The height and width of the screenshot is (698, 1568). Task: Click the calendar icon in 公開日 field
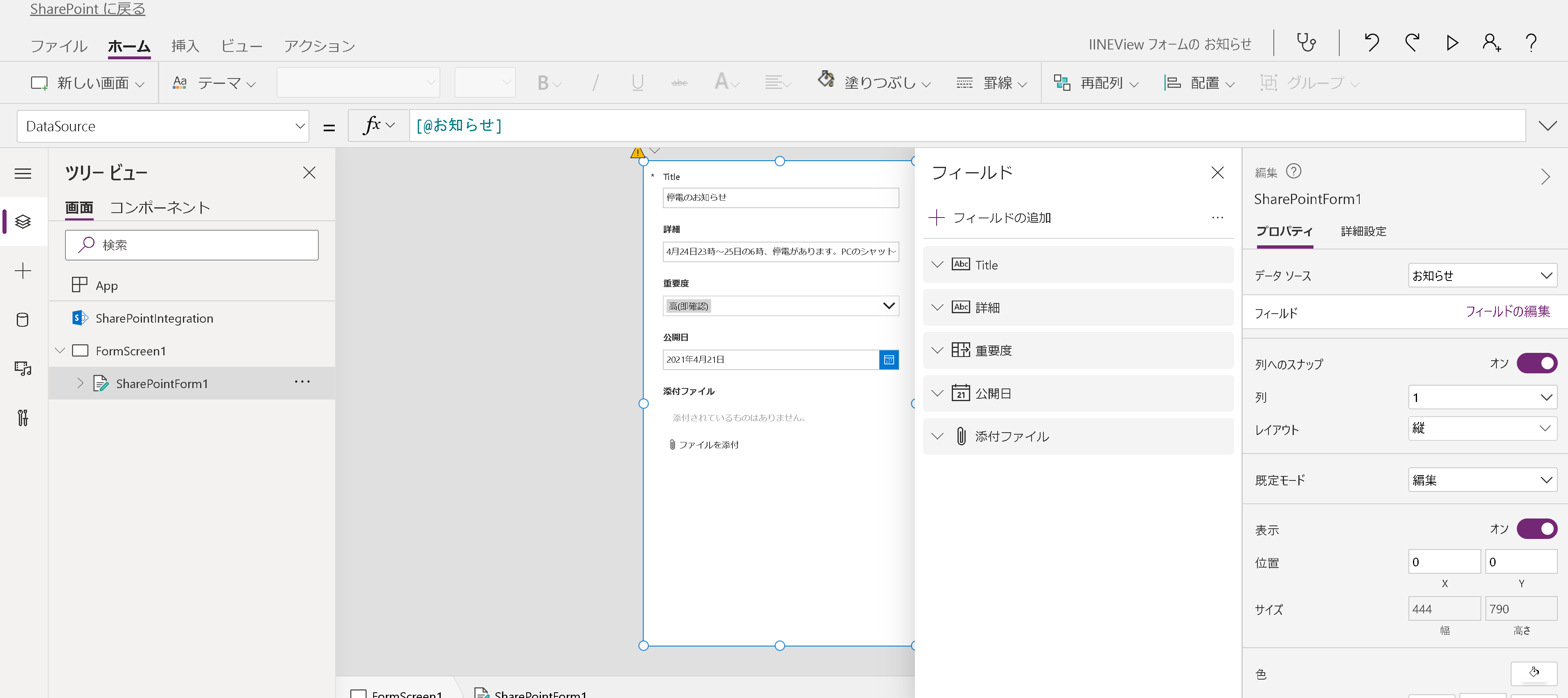point(889,360)
